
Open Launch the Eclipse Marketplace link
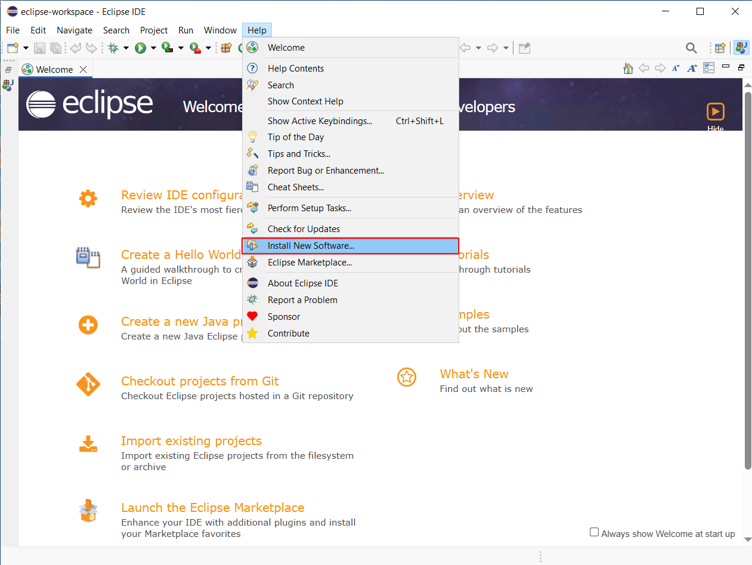[x=212, y=507]
